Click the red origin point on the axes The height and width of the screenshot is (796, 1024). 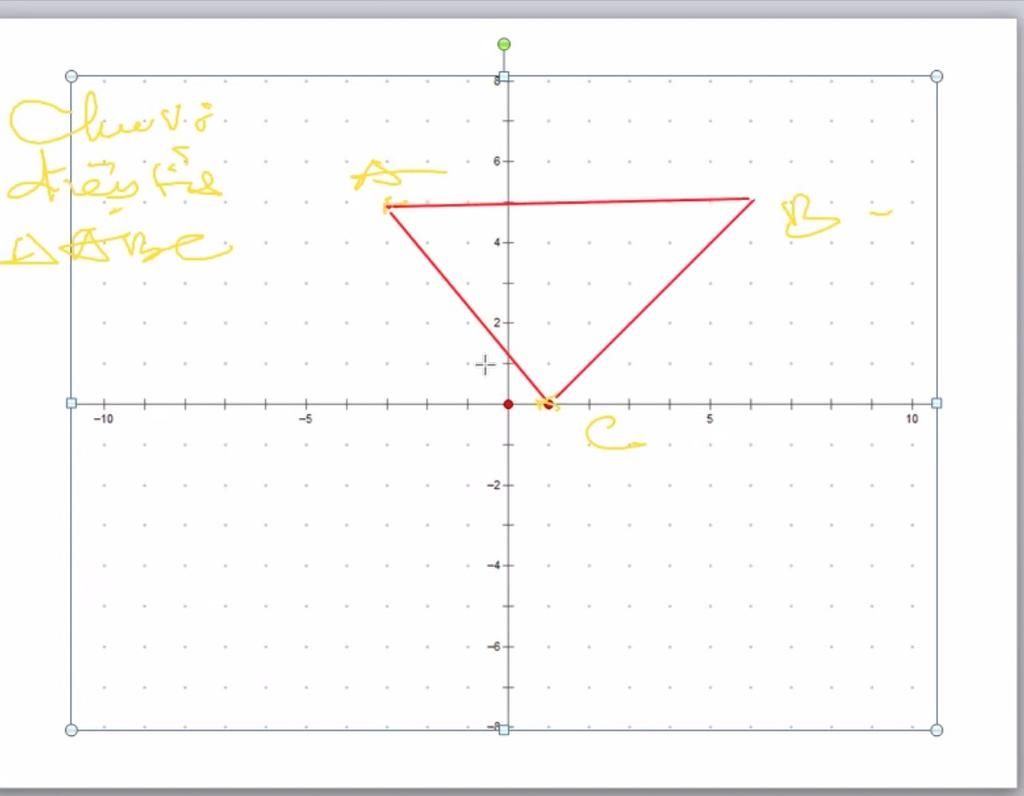(508, 404)
